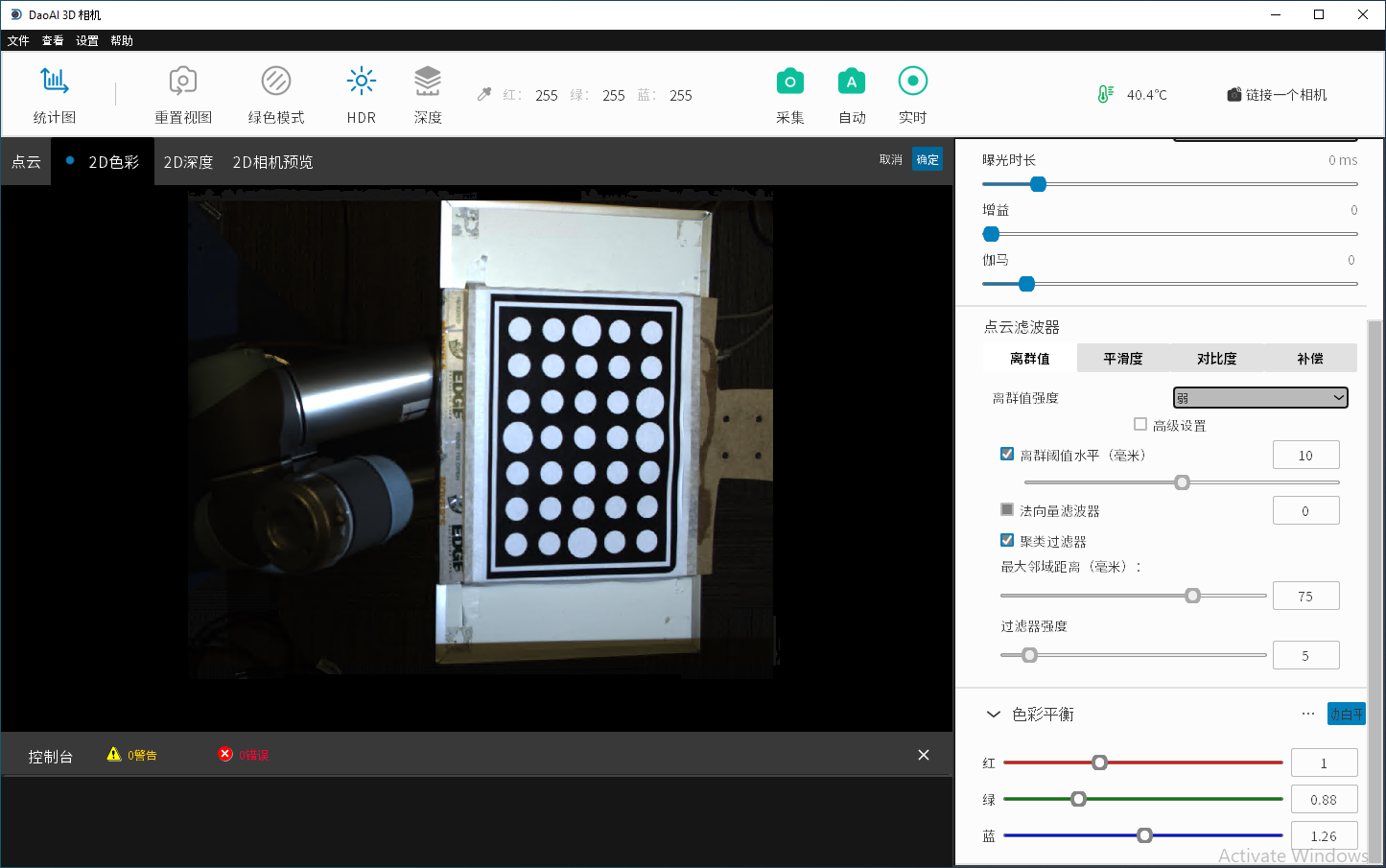The image size is (1386, 868).
Task: Open the 查看 menu
Action: [x=53, y=40]
